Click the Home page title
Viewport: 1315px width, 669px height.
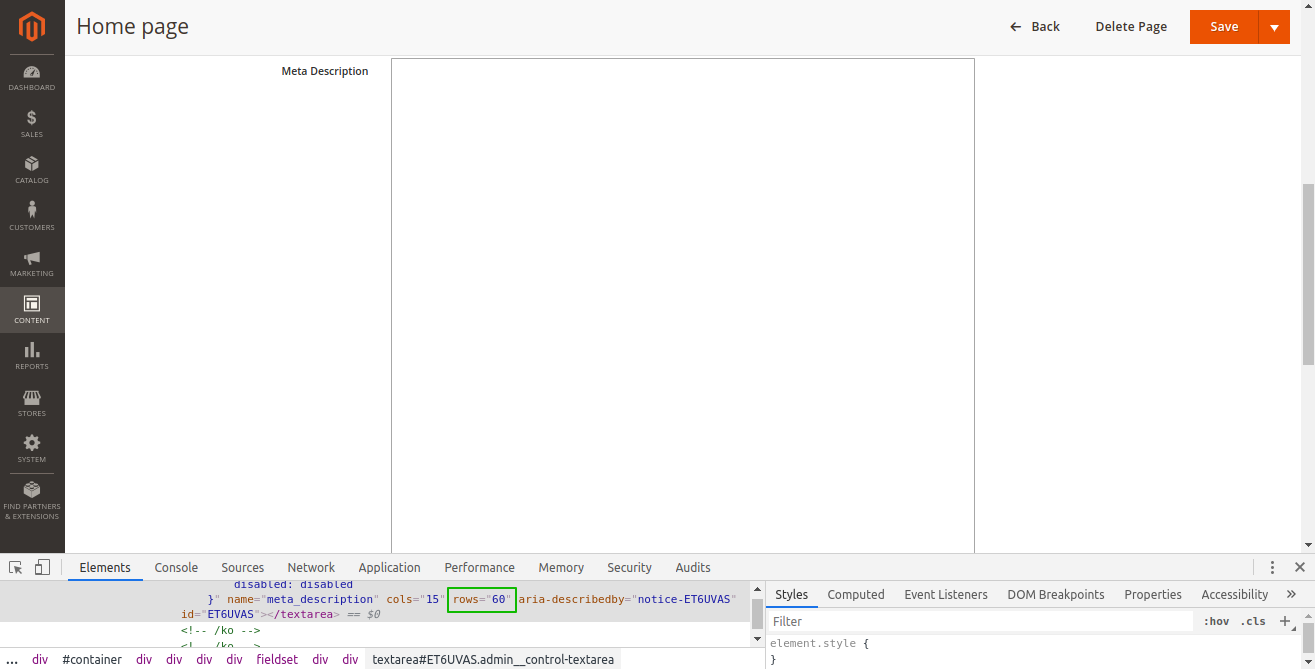(132, 27)
